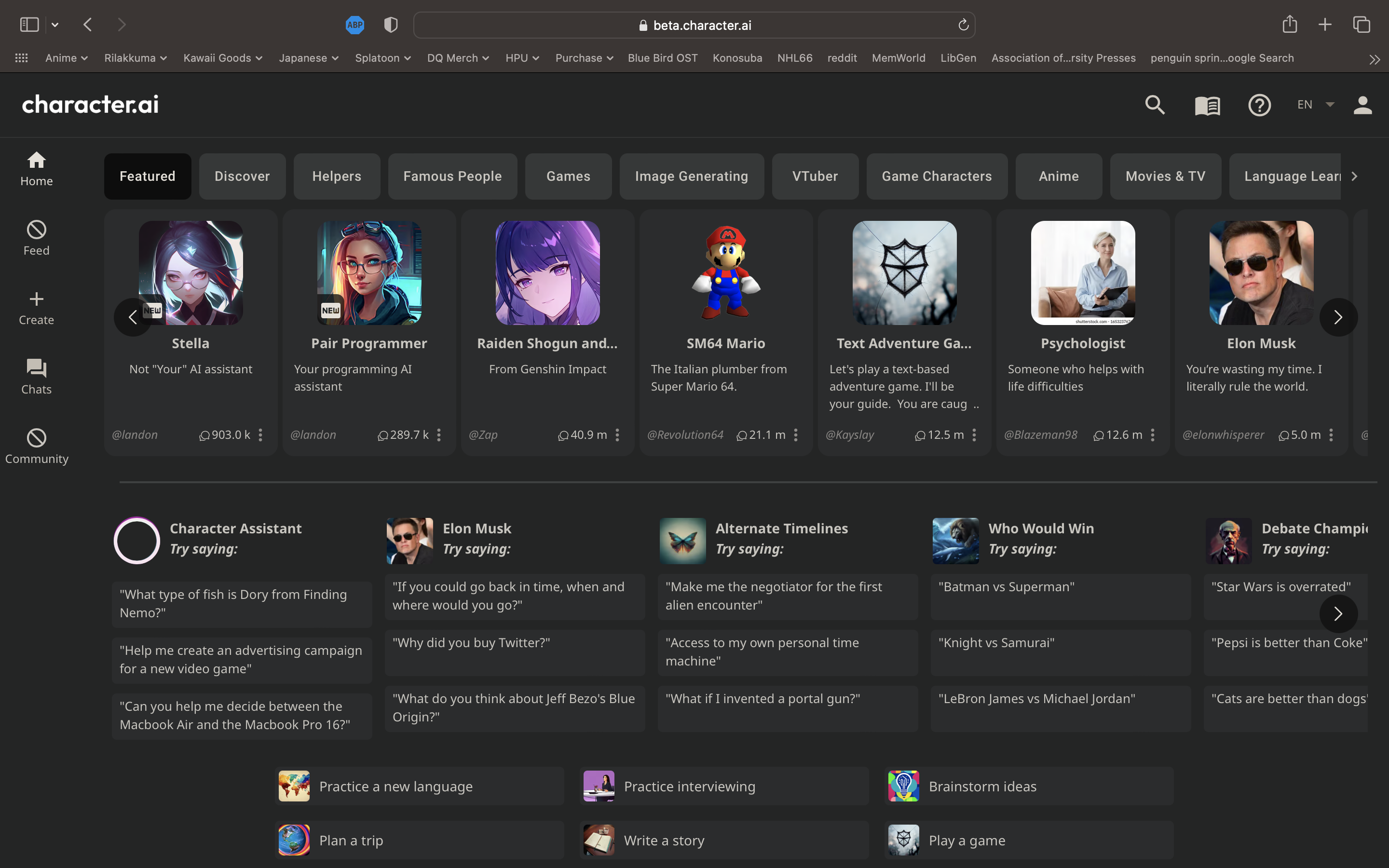1389x868 pixels.
Task: Open the user profile icon
Action: tap(1362, 105)
